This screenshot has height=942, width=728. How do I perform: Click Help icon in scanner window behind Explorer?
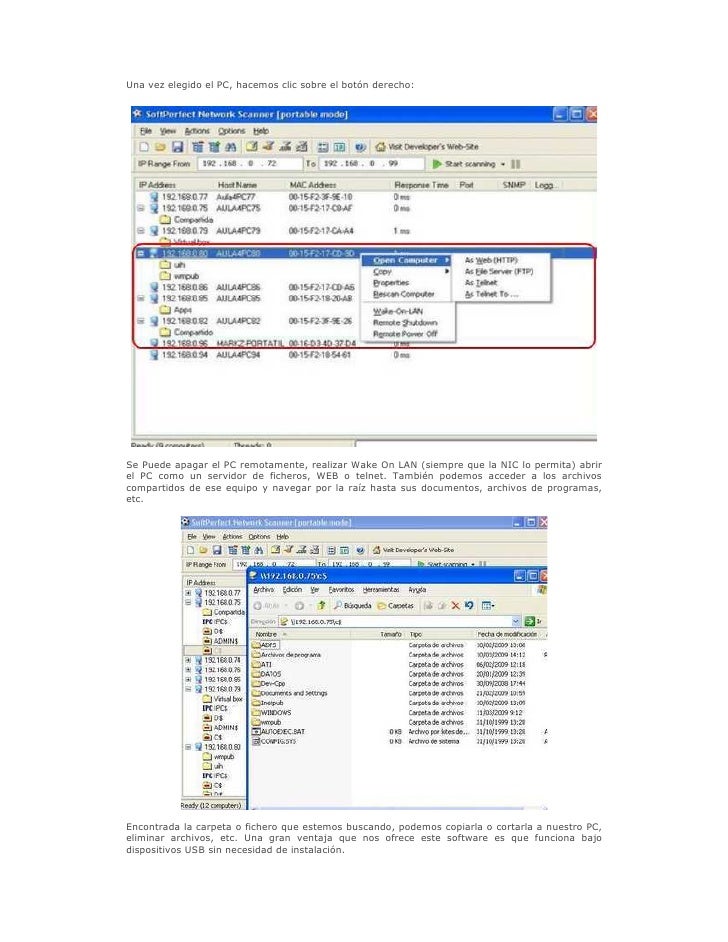(x=360, y=550)
